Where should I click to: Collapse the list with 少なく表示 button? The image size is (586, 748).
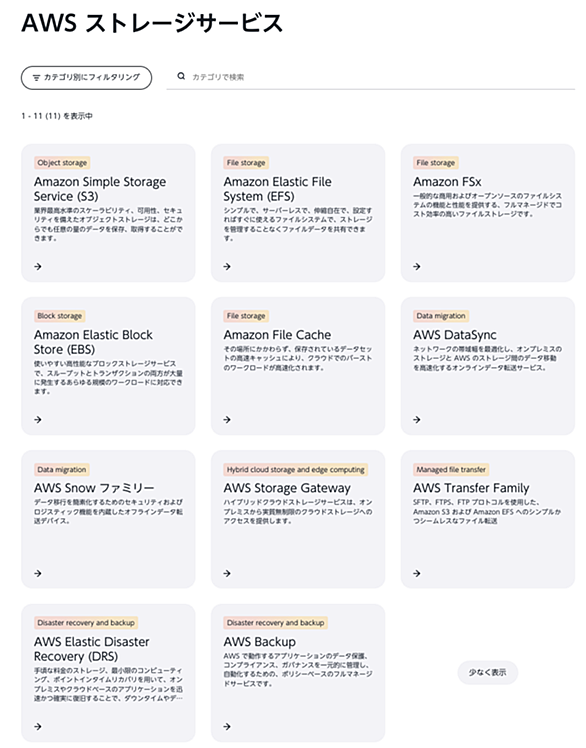[x=487, y=672]
